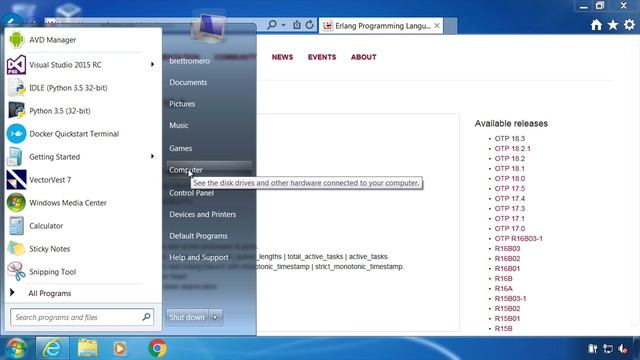The width and height of the screenshot is (640, 360).
Task: Open Help and Support
Action: click(199, 258)
